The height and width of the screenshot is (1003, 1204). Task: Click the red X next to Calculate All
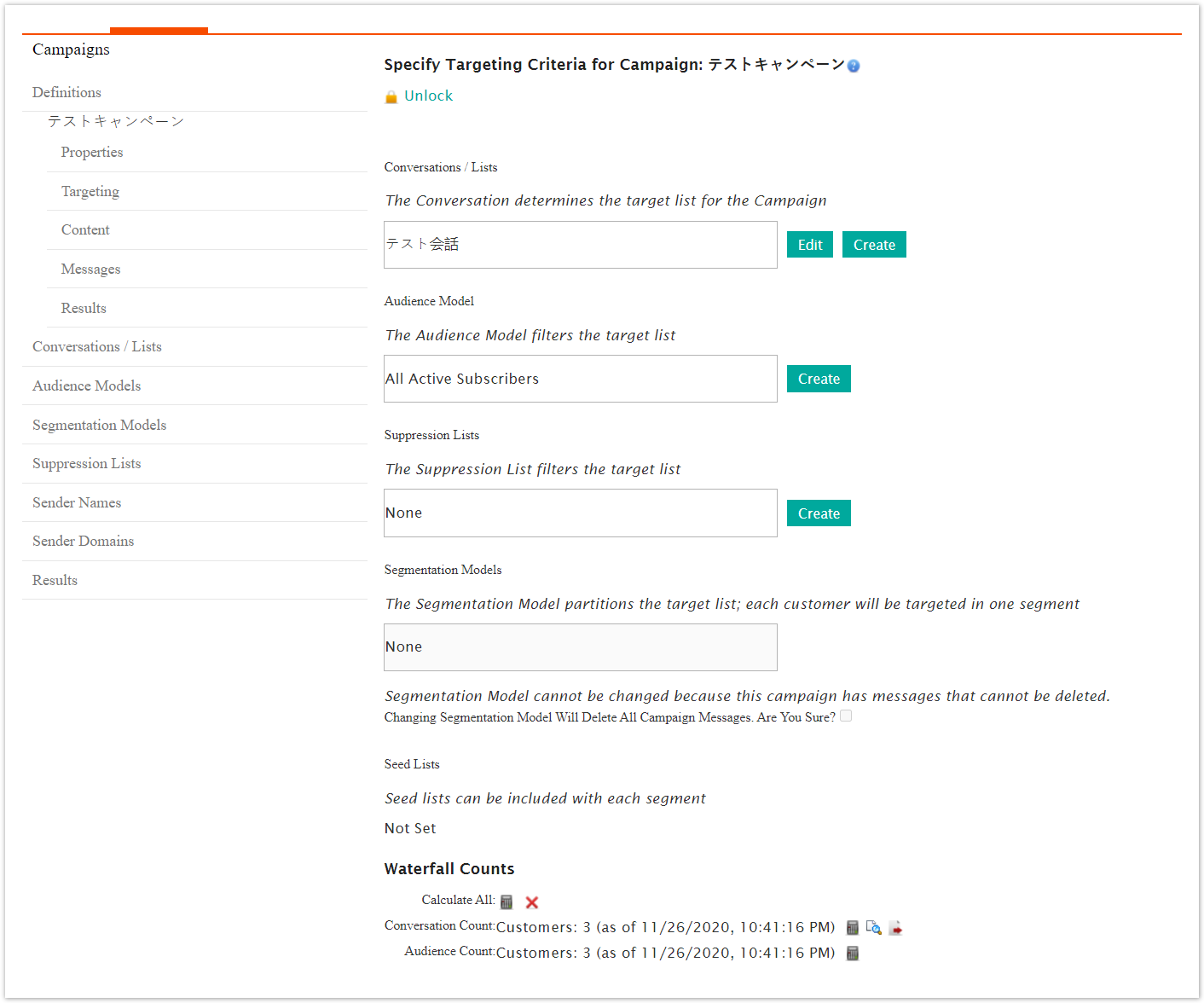pos(532,902)
